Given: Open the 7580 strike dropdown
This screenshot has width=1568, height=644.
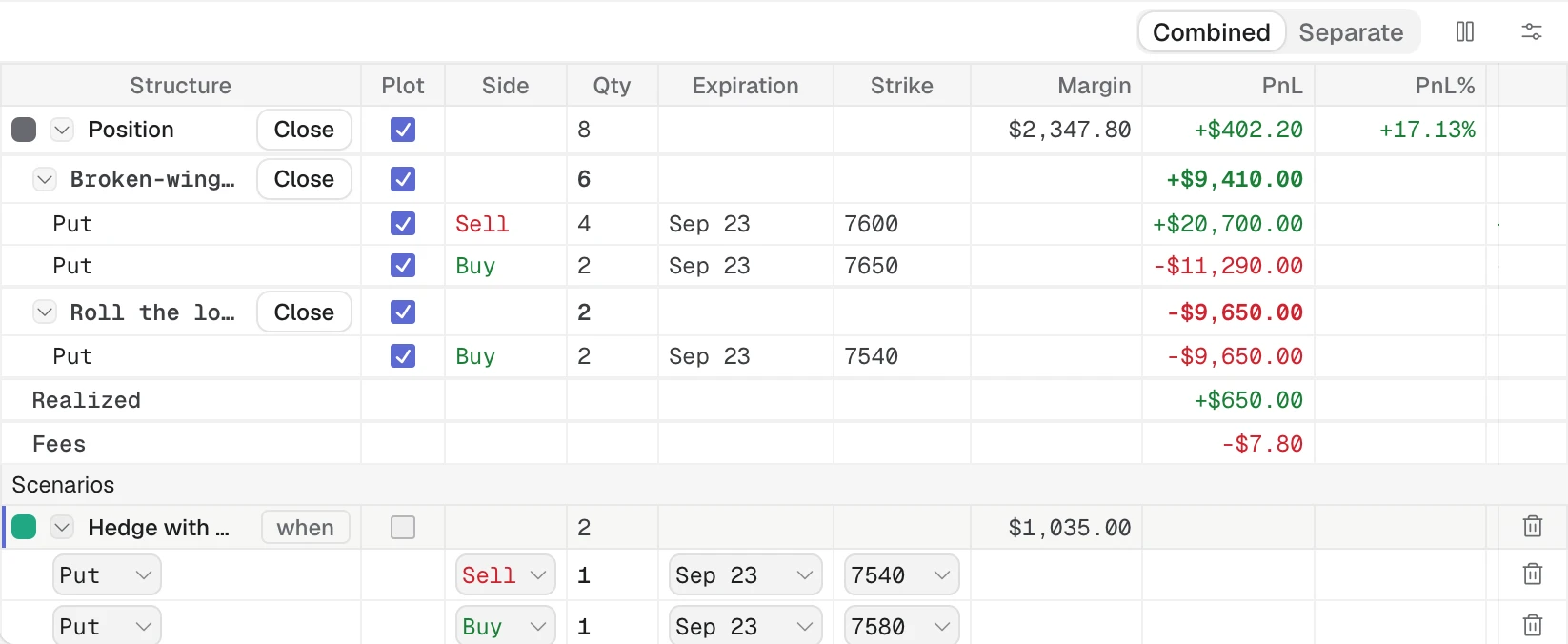Looking at the screenshot, I should tap(901, 626).
